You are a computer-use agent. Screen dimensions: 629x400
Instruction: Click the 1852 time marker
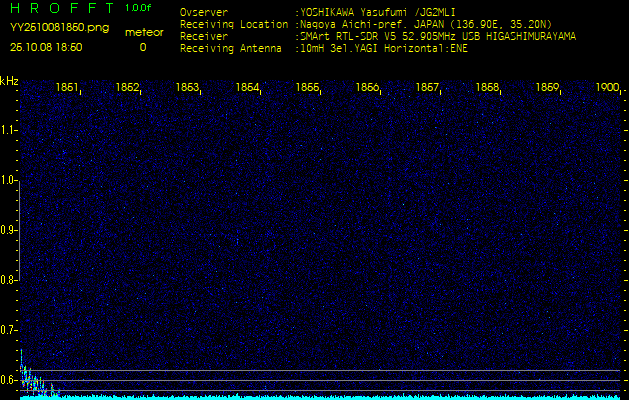pyautogui.click(x=127, y=87)
